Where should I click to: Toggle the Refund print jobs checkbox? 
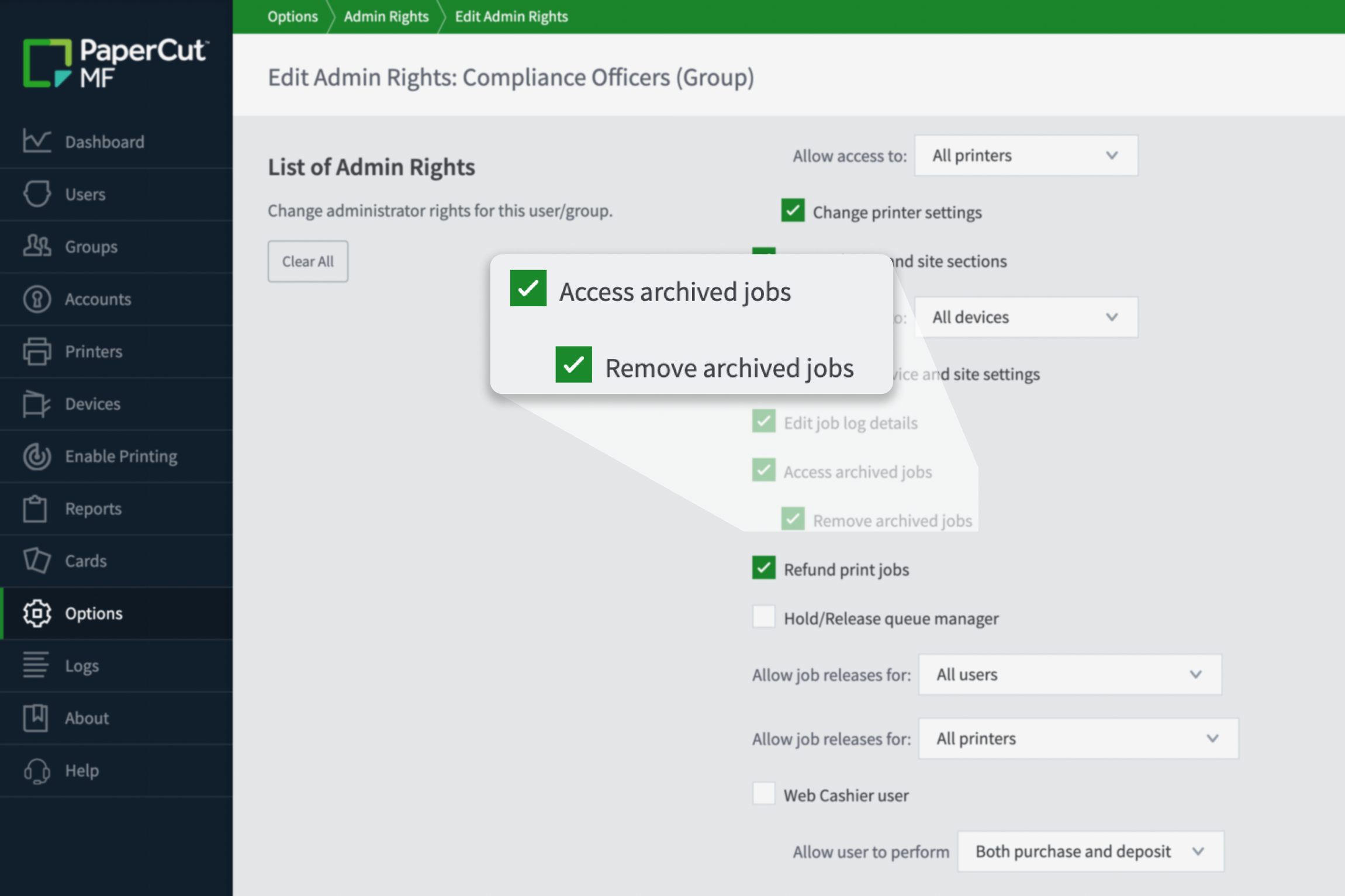[x=763, y=568]
